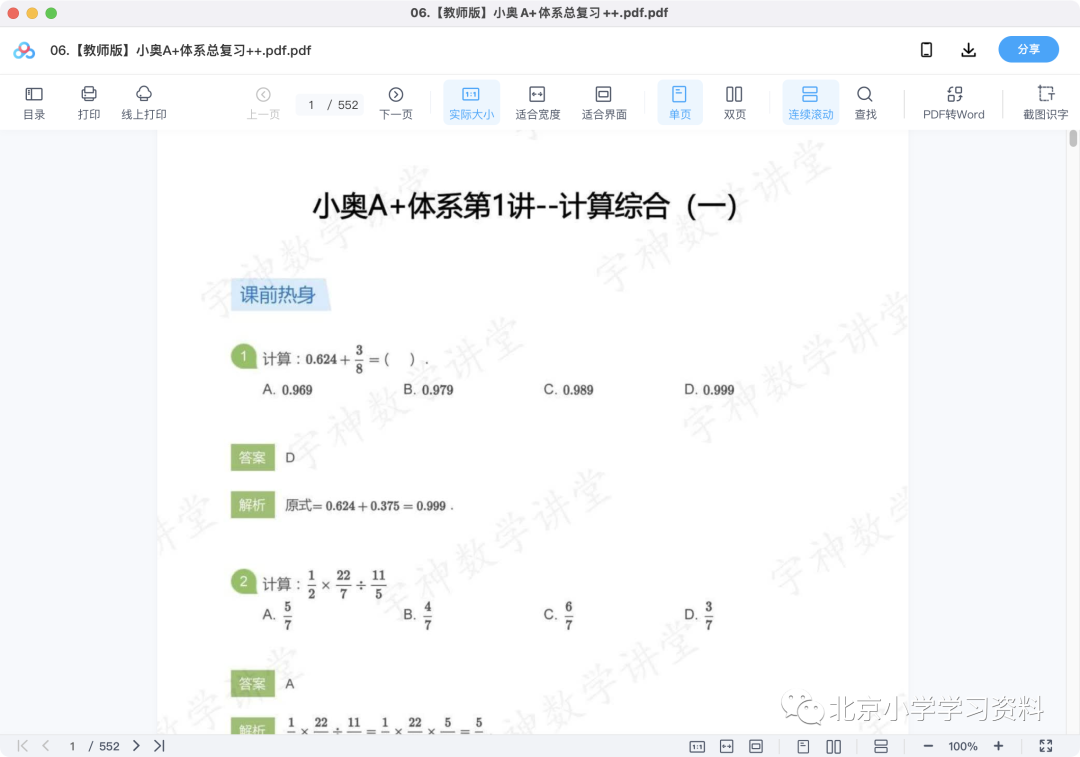Click the blue 分享 share button
The image size is (1080, 757).
[x=1028, y=50]
